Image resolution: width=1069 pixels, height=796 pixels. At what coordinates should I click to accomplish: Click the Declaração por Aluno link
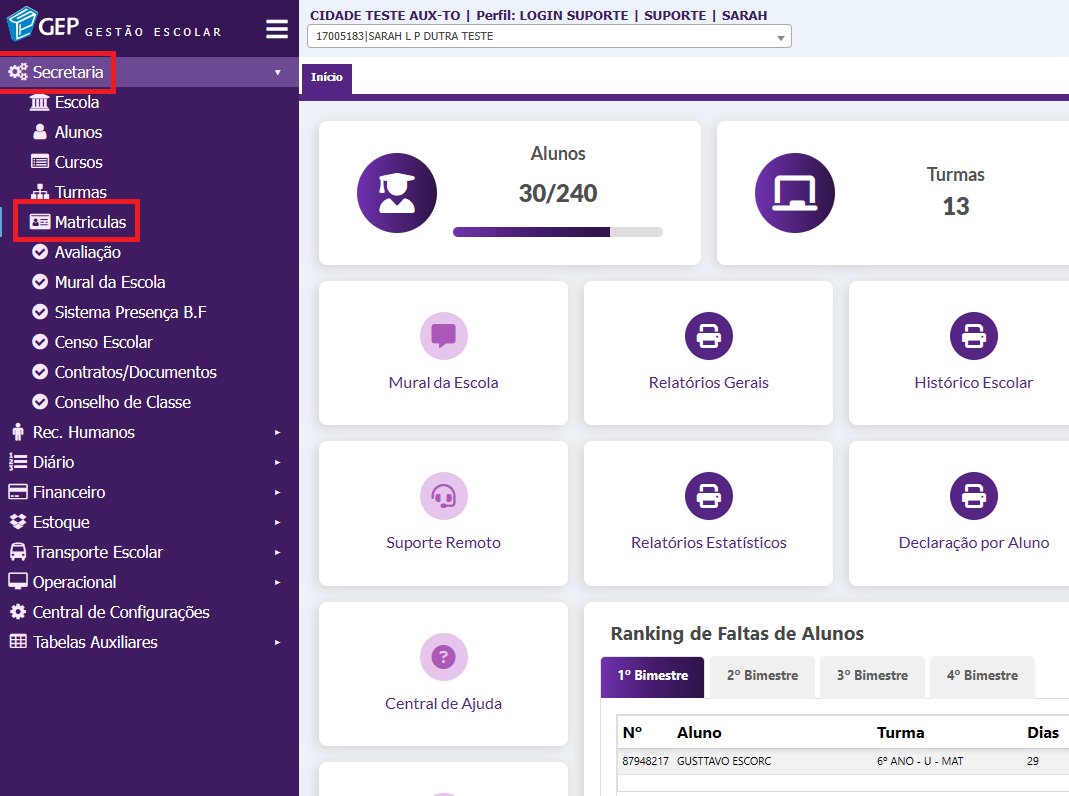973,543
